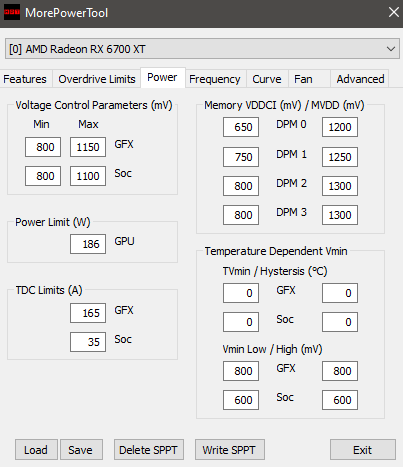Open the Fan tab
The height and width of the screenshot is (467, 403).
[x=303, y=79]
